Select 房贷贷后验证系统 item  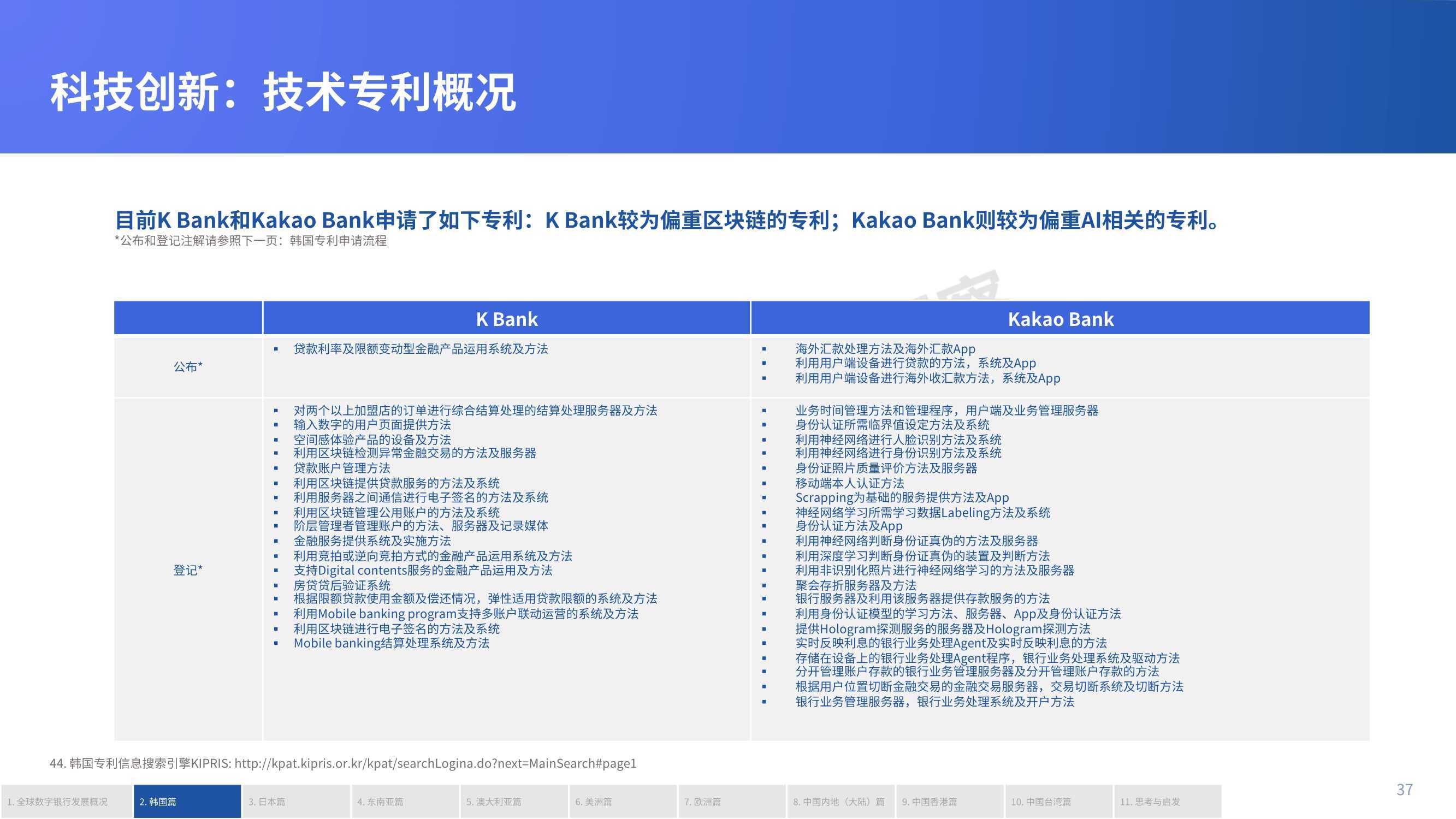click(x=342, y=585)
